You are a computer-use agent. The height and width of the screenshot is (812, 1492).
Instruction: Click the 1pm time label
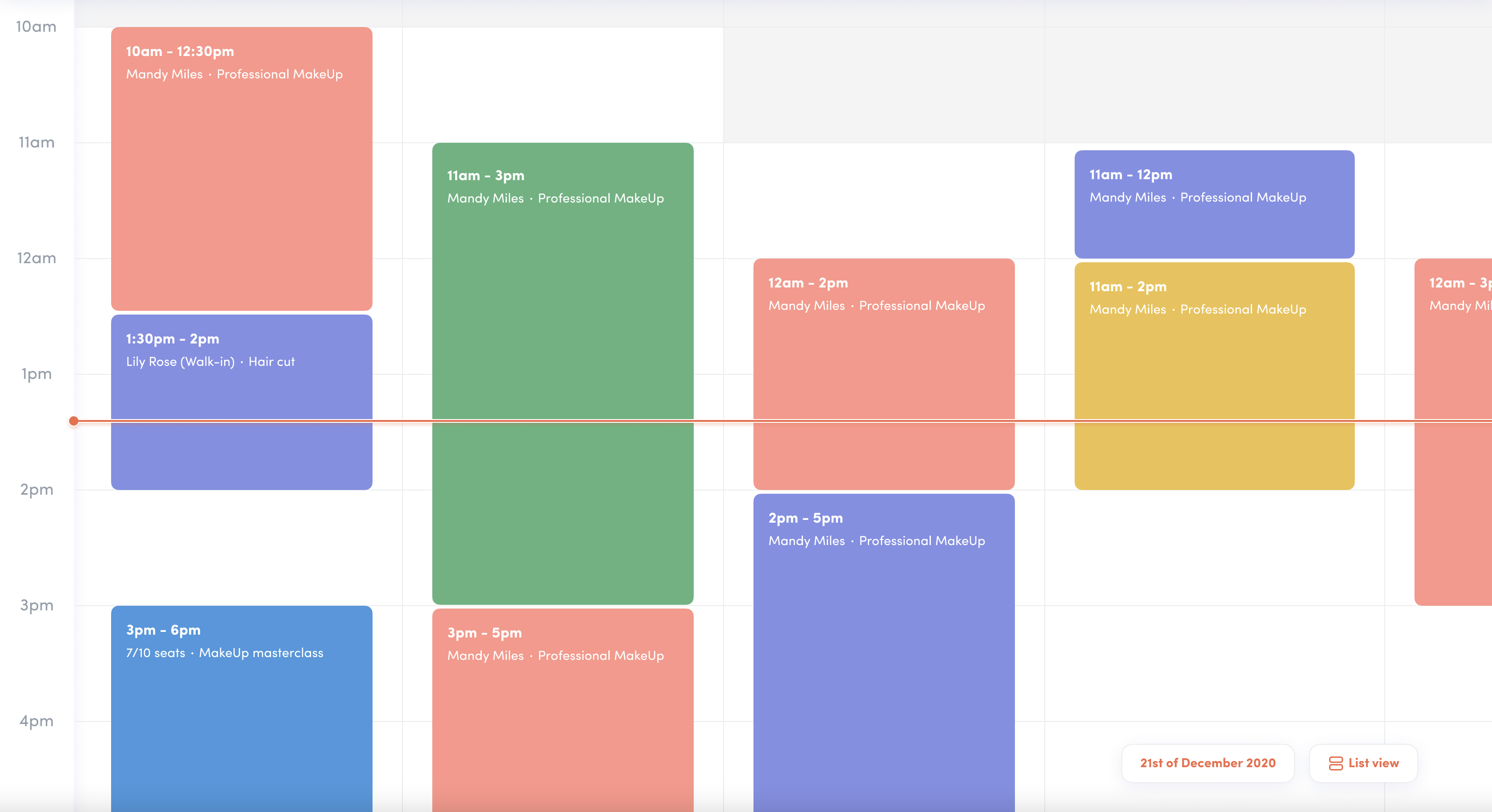[36, 374]
